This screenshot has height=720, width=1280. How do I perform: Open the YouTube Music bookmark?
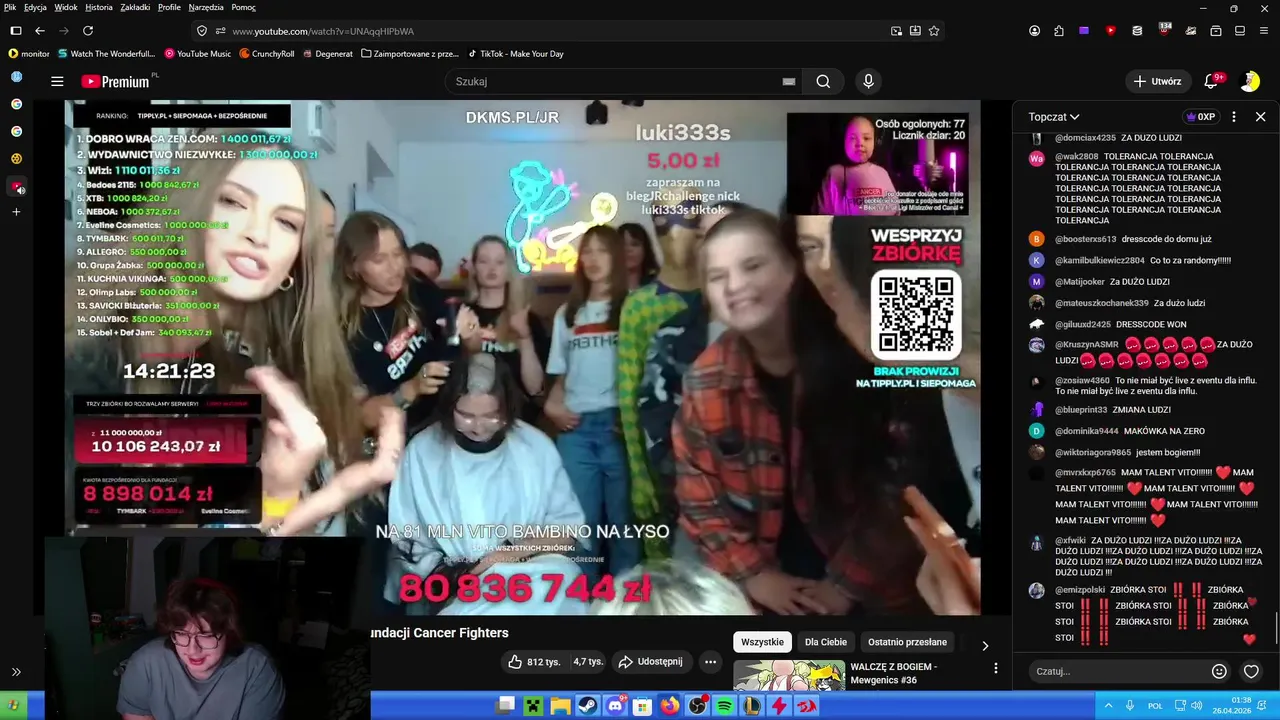point(197,54)
